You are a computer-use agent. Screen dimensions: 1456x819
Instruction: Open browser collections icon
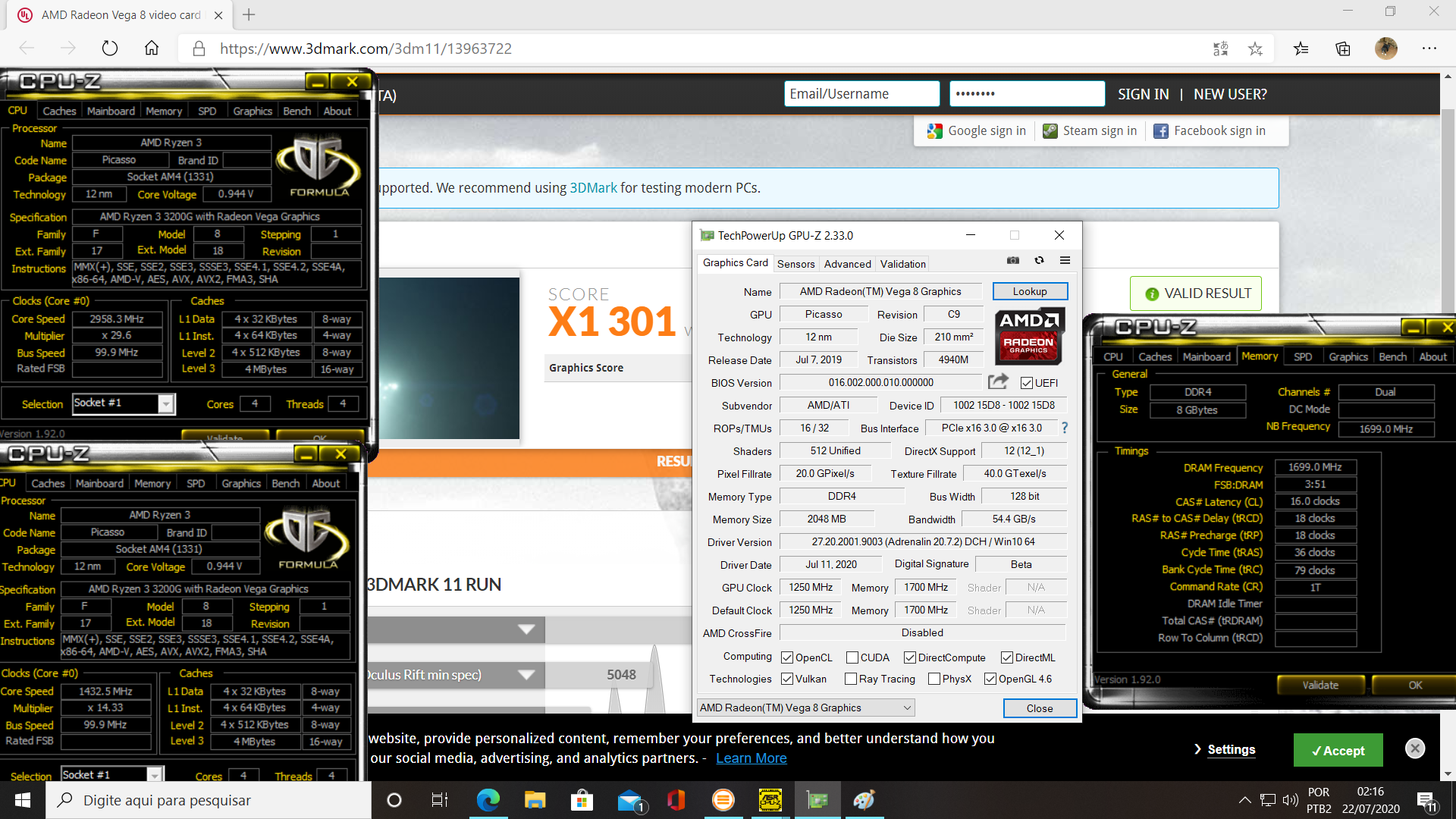[1343, 49]
